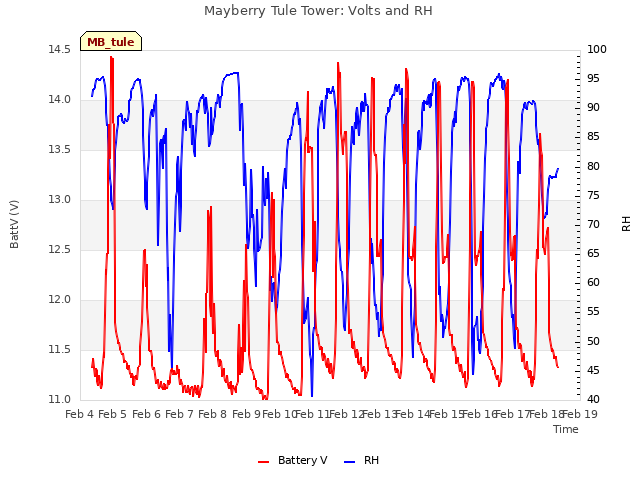Click the 14.0 left axis value
640x480 pixels.
(x=59, y=100)
